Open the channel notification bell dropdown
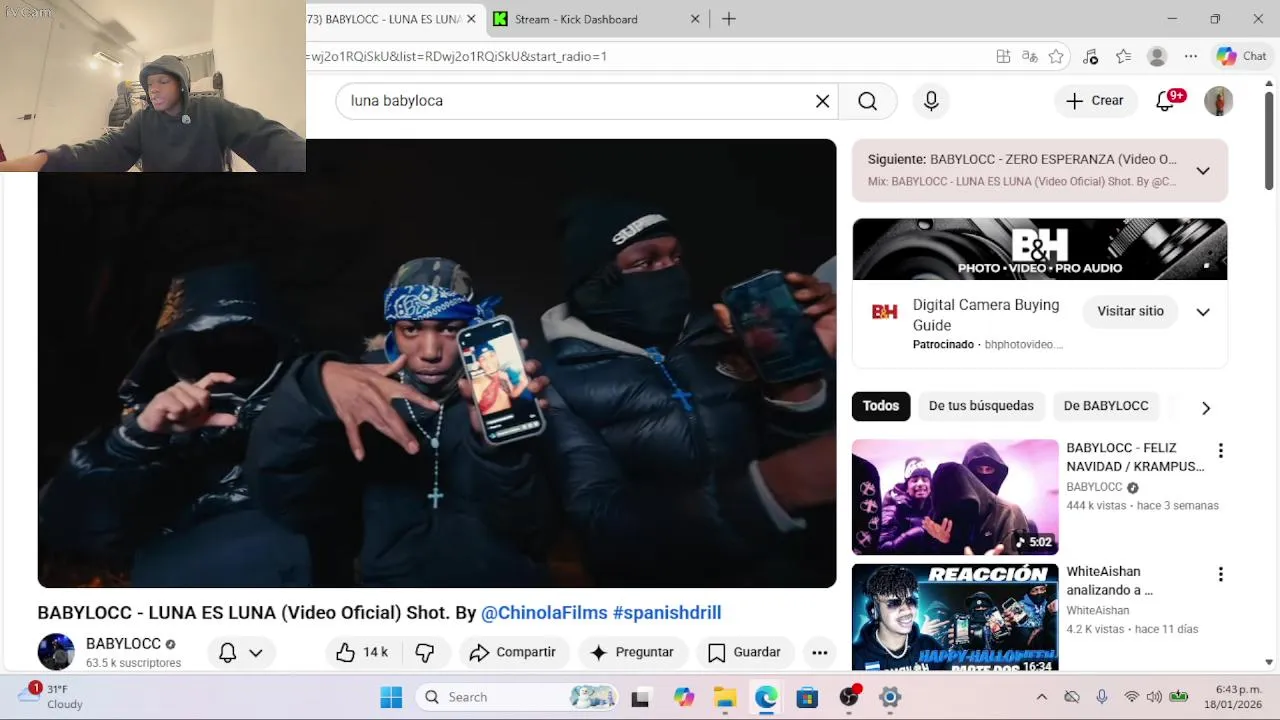 coord(241,652)
